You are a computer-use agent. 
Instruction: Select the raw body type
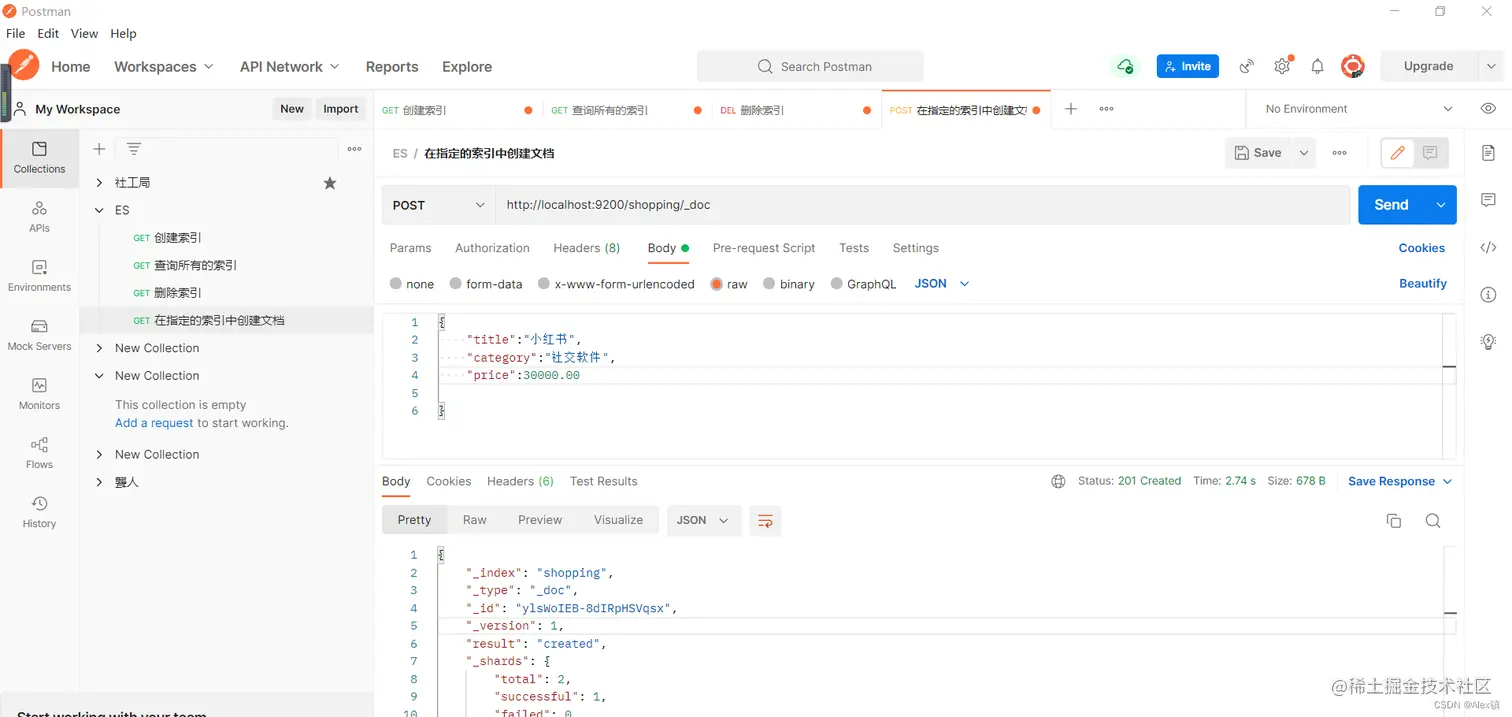pyautogui.click(x=716, y=284)
